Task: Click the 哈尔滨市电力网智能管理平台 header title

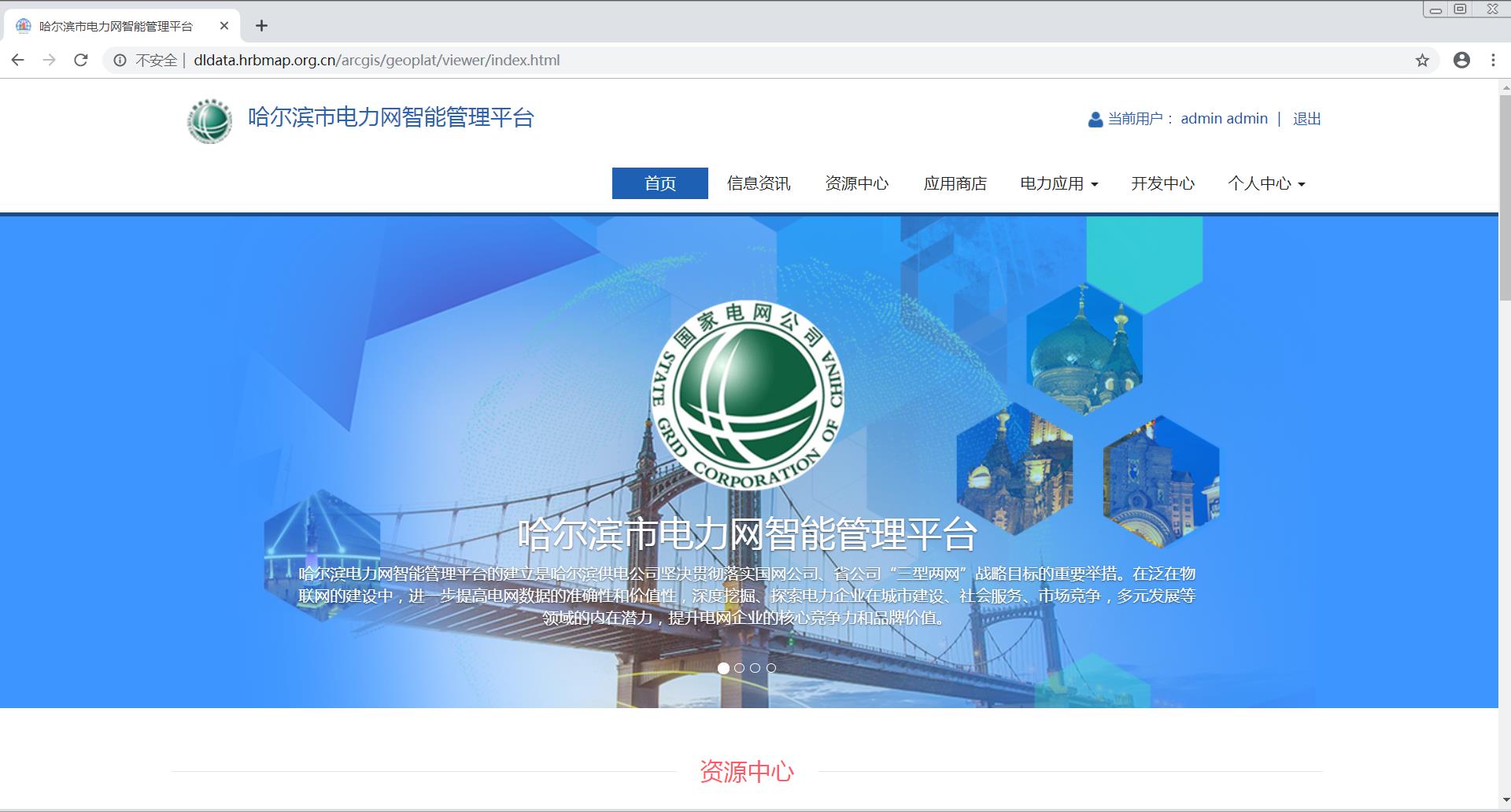Action: pyautogui.click(x=391, y=117)
